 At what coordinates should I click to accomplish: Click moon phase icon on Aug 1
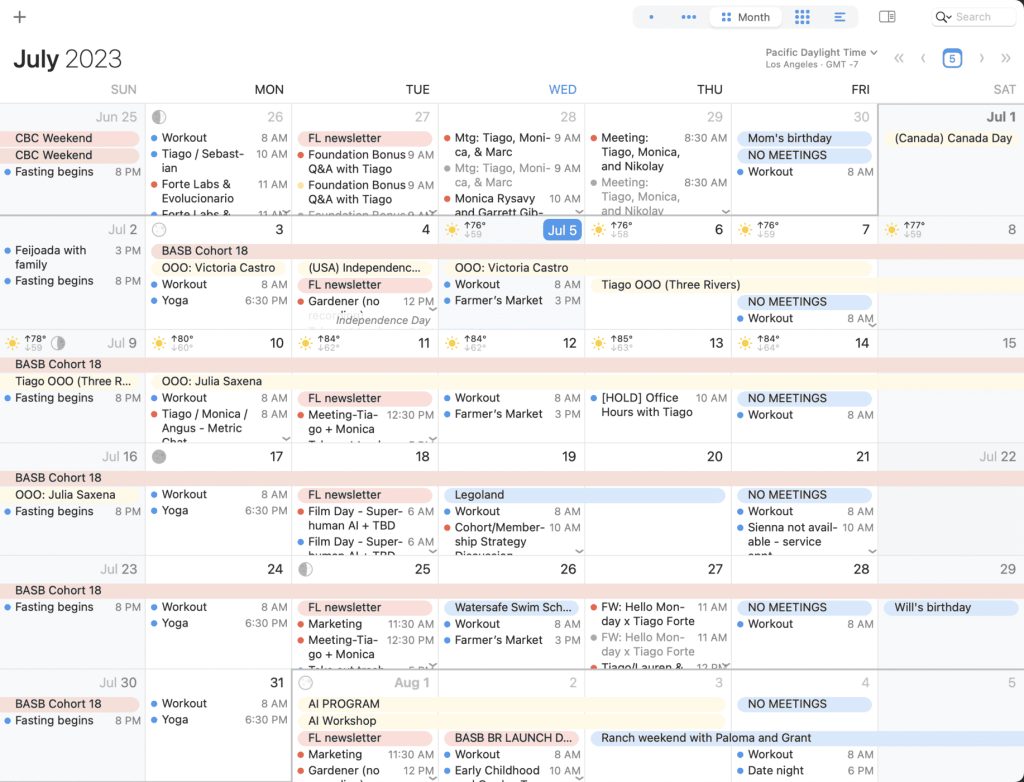[305, 683]
